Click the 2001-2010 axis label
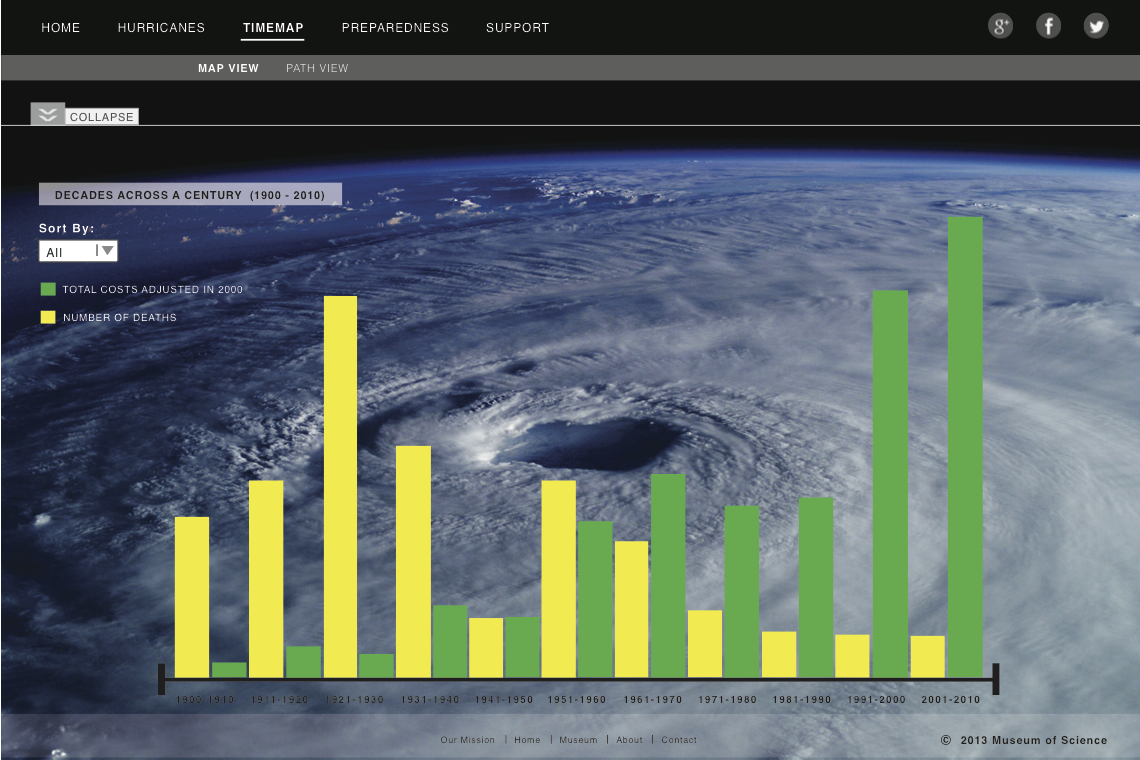The width and height of the screenshot is (1140, 760). pyautogui.click(x=951, y=700)
